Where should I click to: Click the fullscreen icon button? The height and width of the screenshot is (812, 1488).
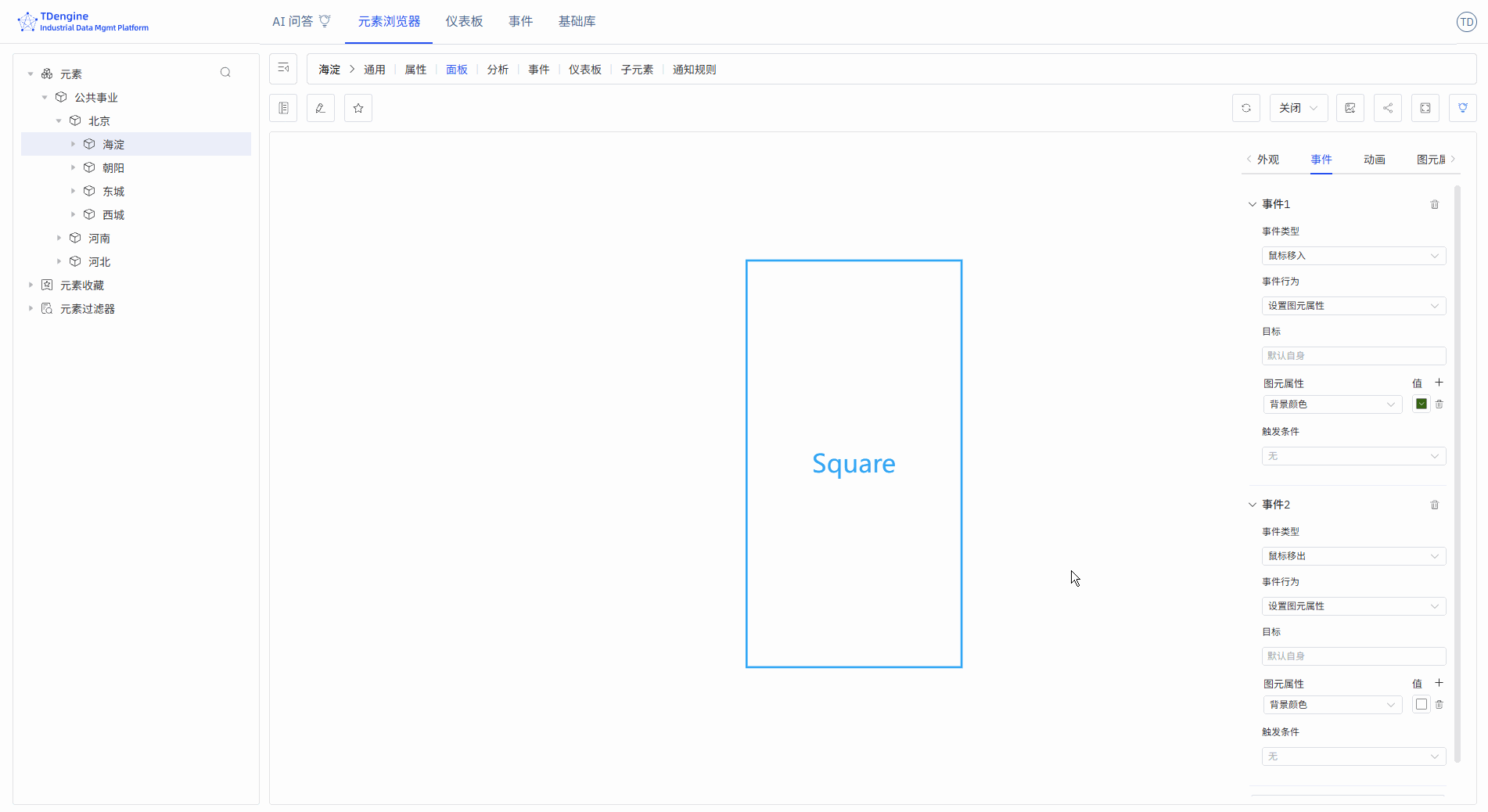tap(1425, 108)
